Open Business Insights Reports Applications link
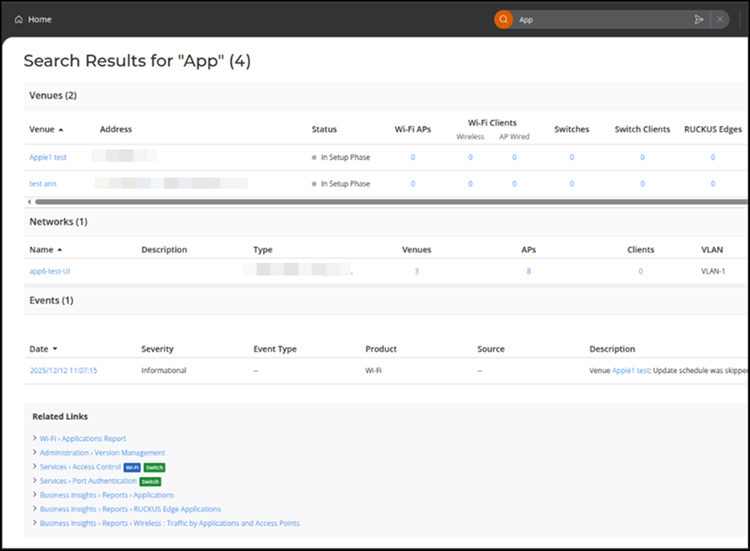 coord(107,495)
